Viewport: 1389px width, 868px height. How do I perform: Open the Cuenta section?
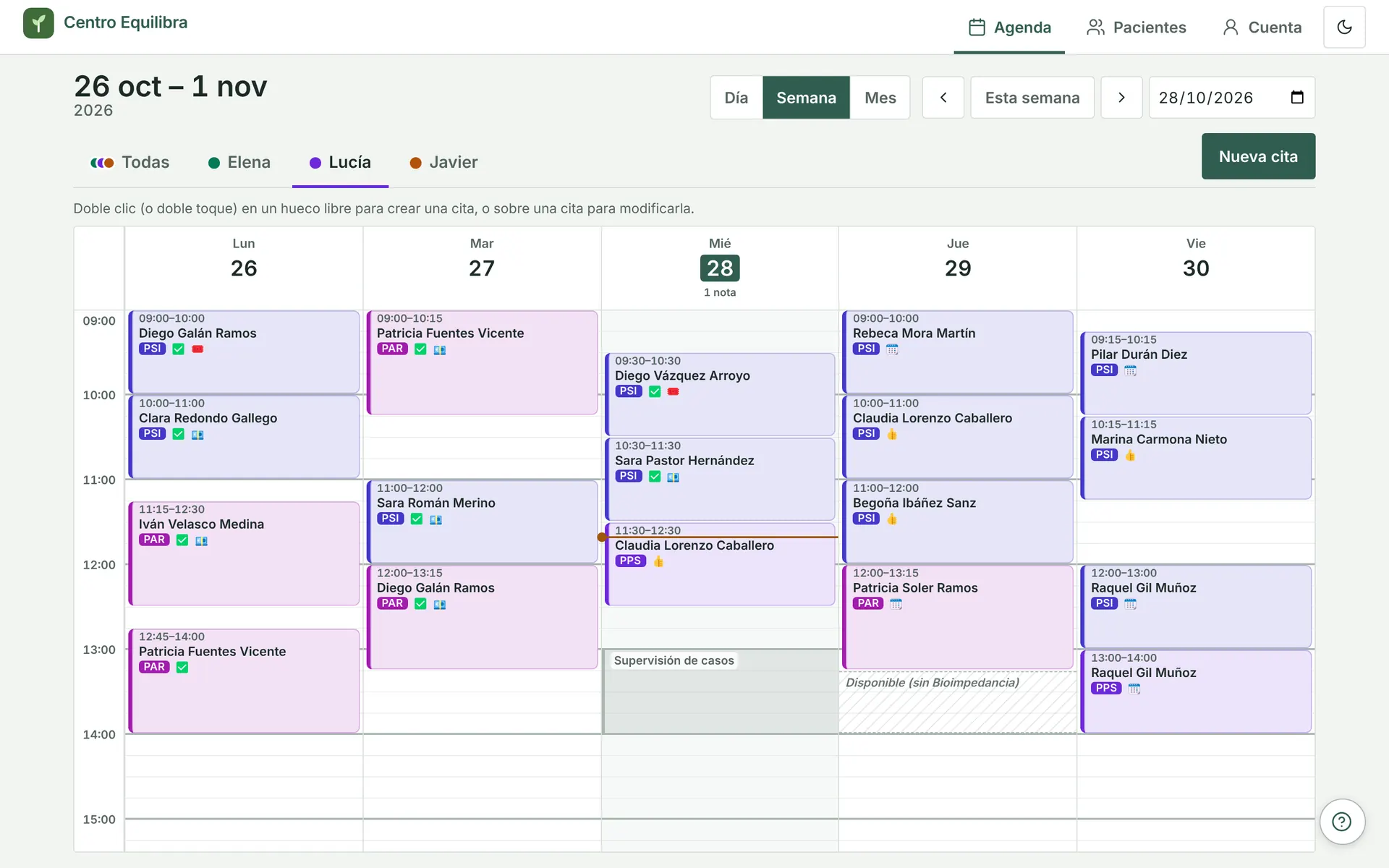tap(1262, 27)
